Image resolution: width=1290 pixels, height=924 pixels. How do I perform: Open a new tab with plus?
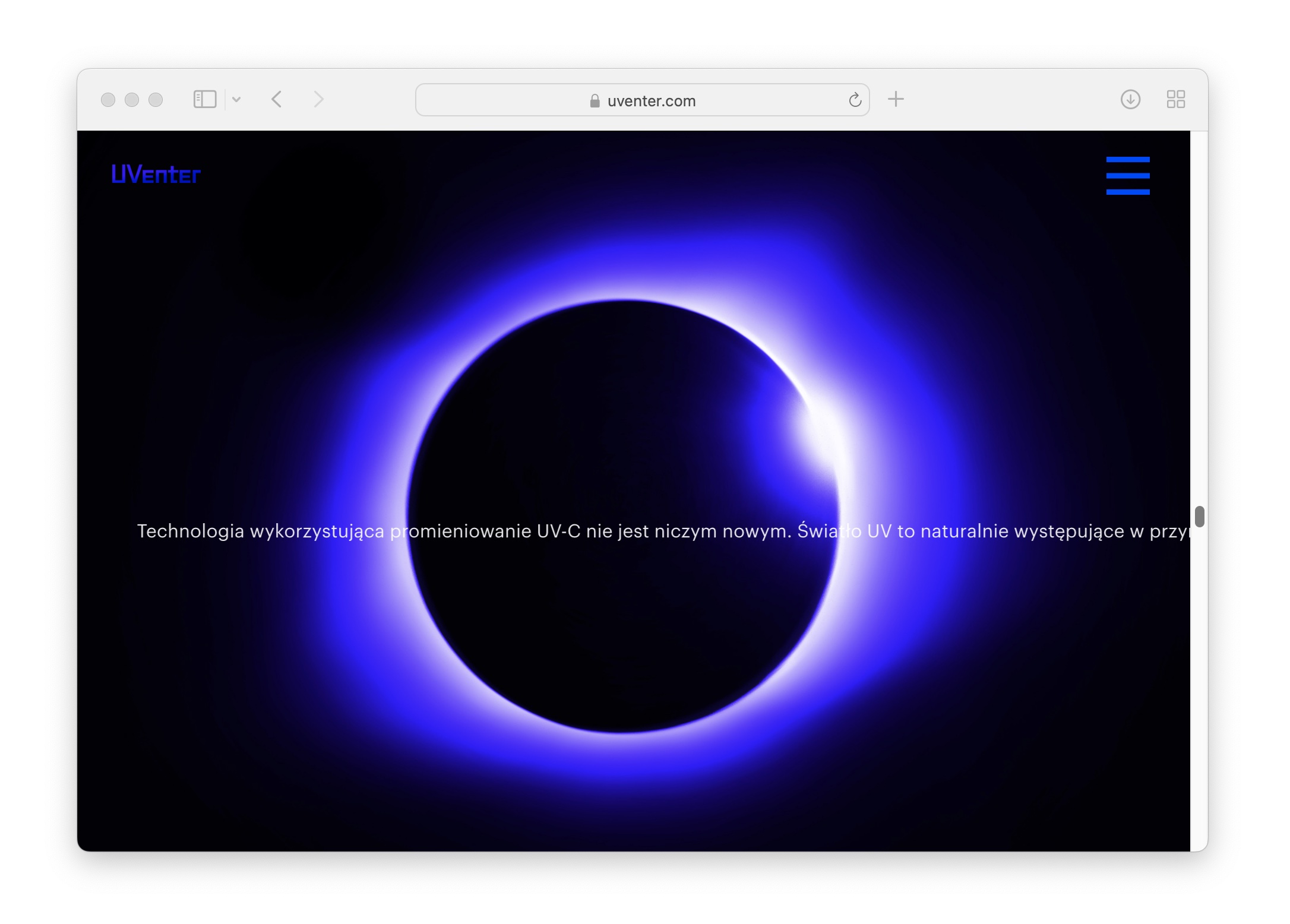pyautogui.click(x=896, y=99)
